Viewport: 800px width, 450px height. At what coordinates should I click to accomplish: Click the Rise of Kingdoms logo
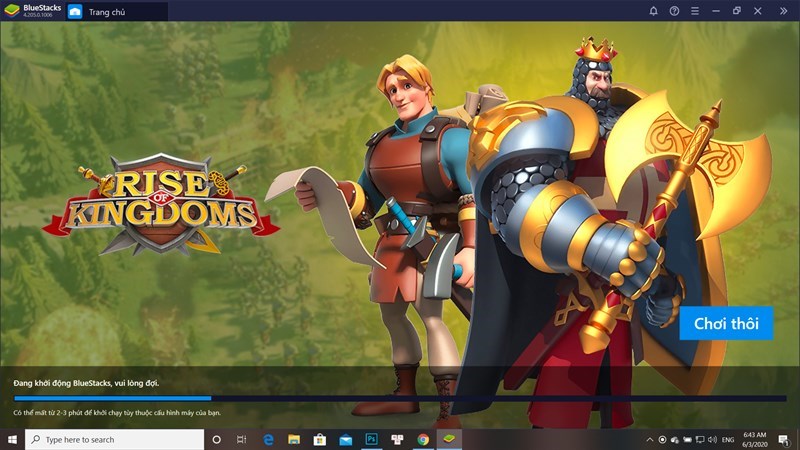[161, 204]
